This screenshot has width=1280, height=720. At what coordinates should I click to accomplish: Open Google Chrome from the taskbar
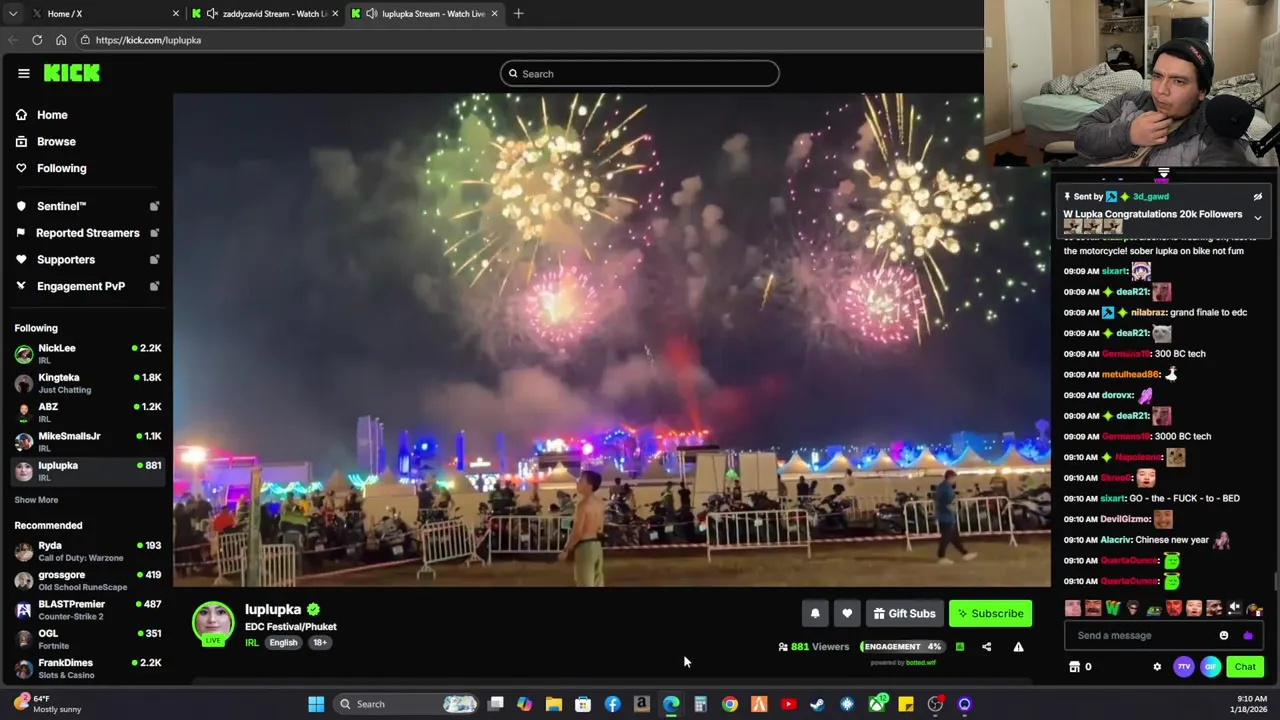pyautogui.click(x=730, y=704)
